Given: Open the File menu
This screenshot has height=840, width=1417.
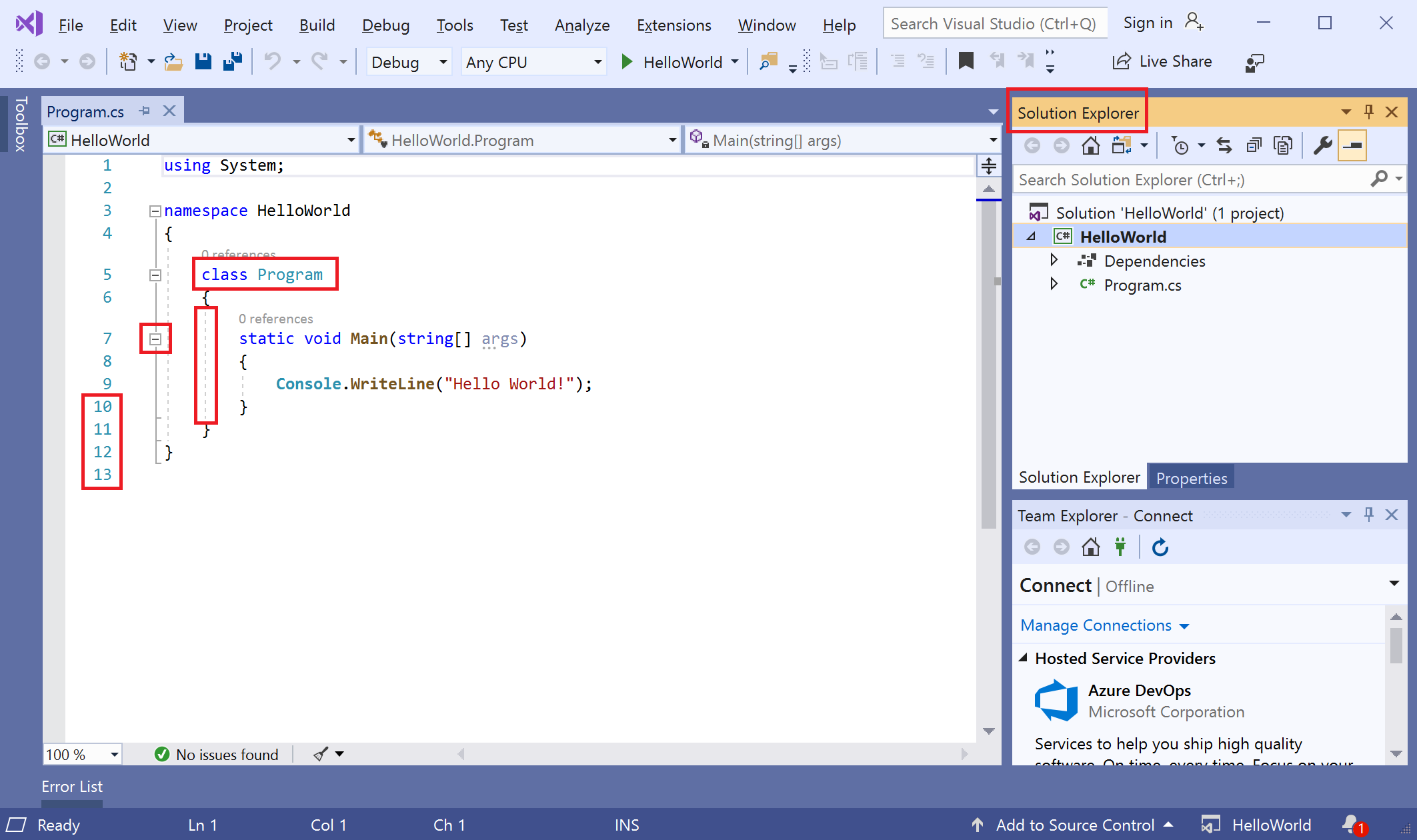Looking at the screenshot, I should click(70, 24).
